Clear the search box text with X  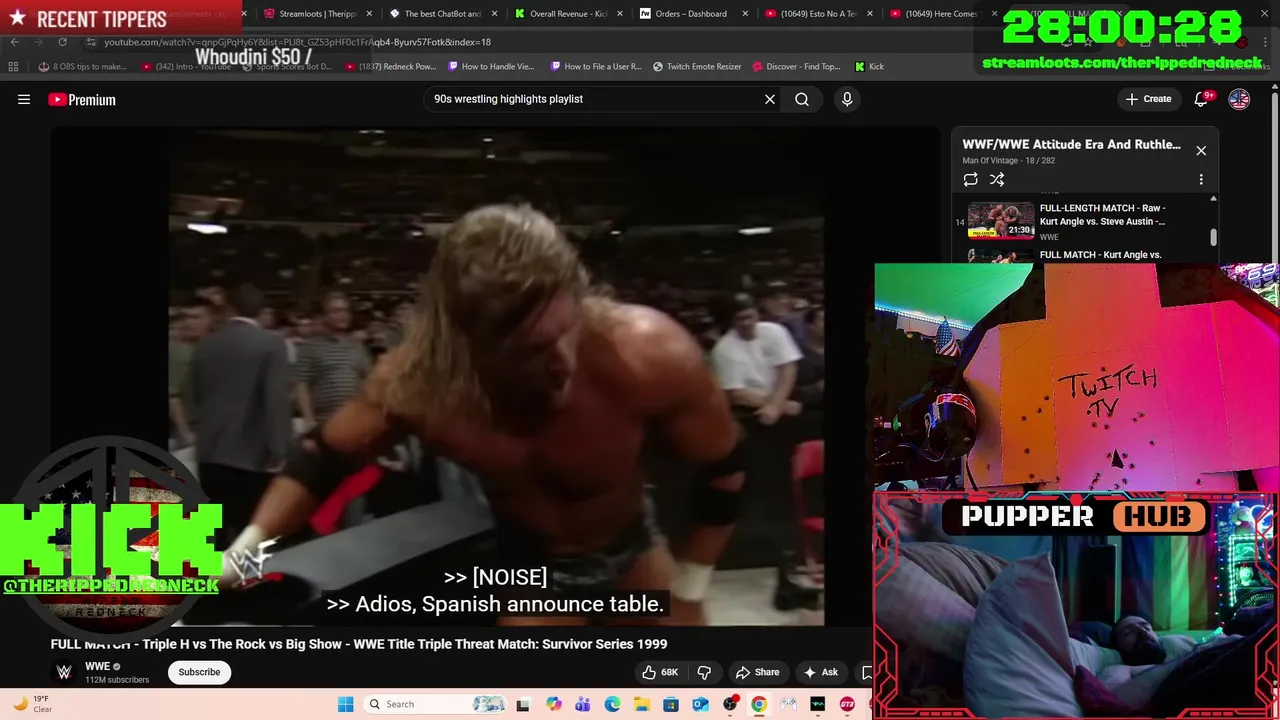[x=770, y=99]
